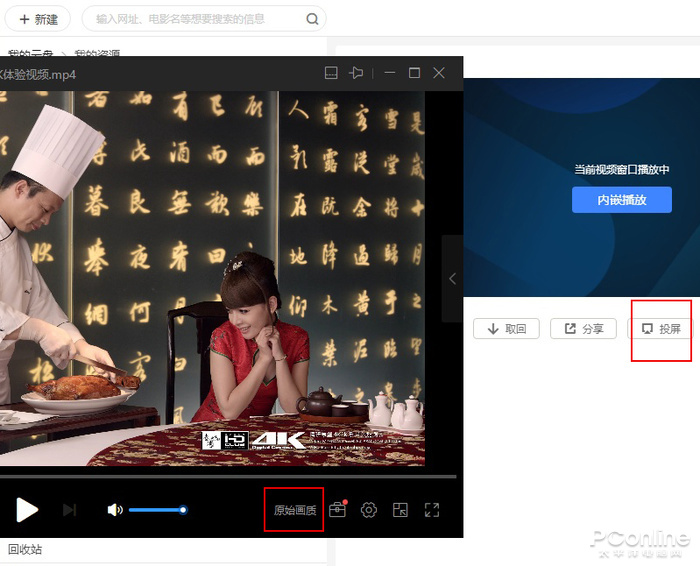This screenshot has height=566, width=700.
Task: Click the 取回 download button
Action: (507, 328)
